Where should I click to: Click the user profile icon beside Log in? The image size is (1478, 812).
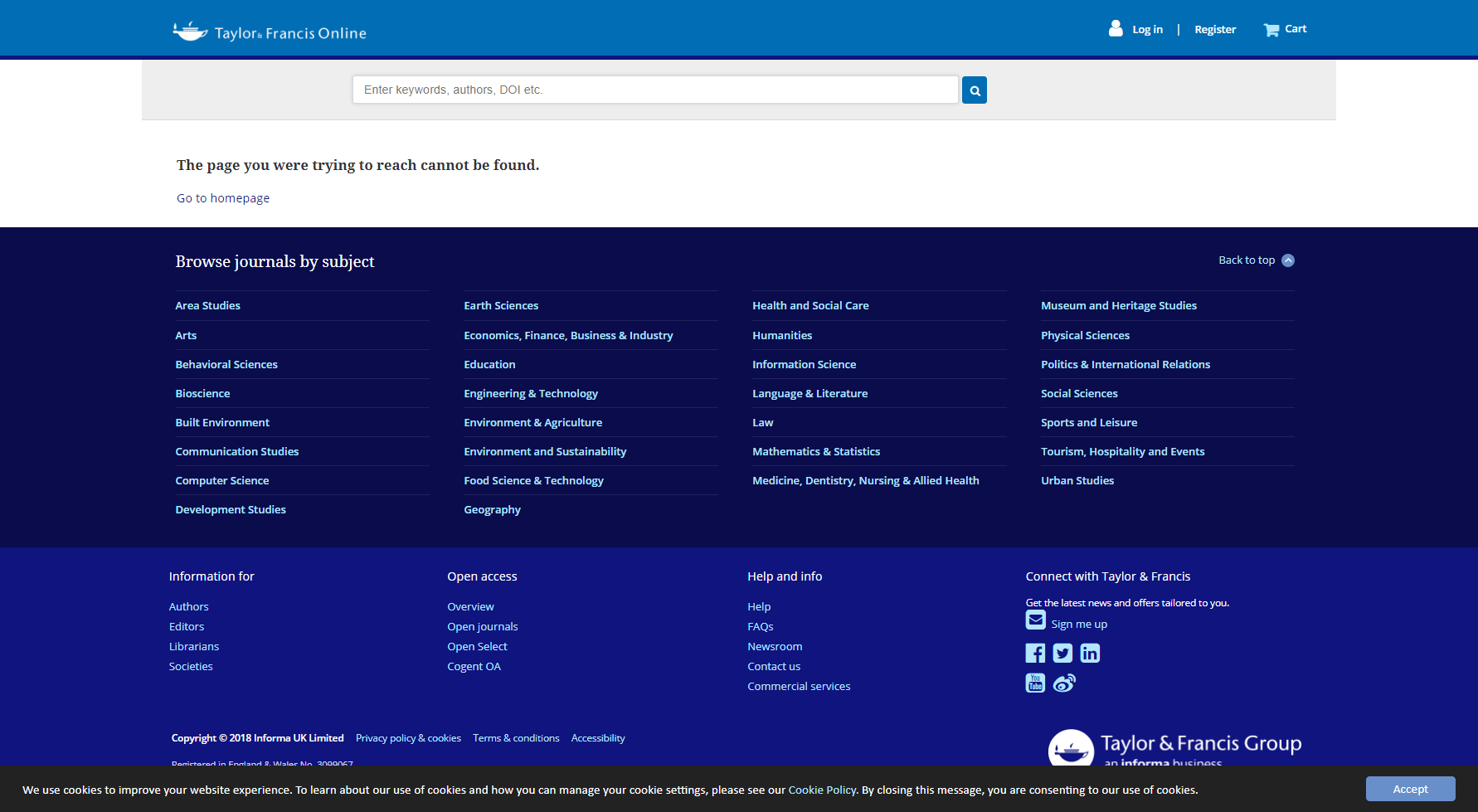click(1116, 28)
